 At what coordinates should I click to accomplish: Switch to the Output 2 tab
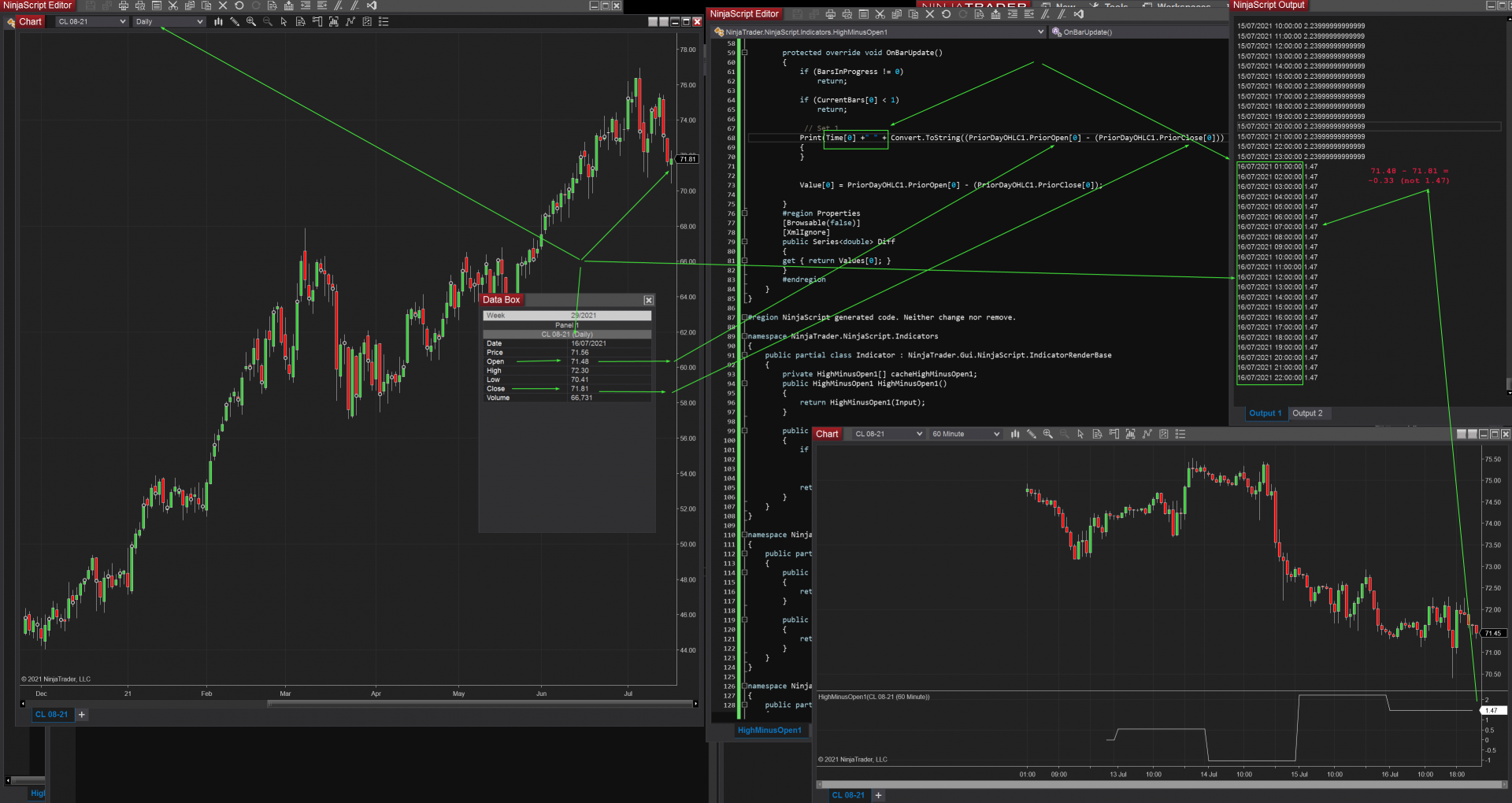point(1307,413)
